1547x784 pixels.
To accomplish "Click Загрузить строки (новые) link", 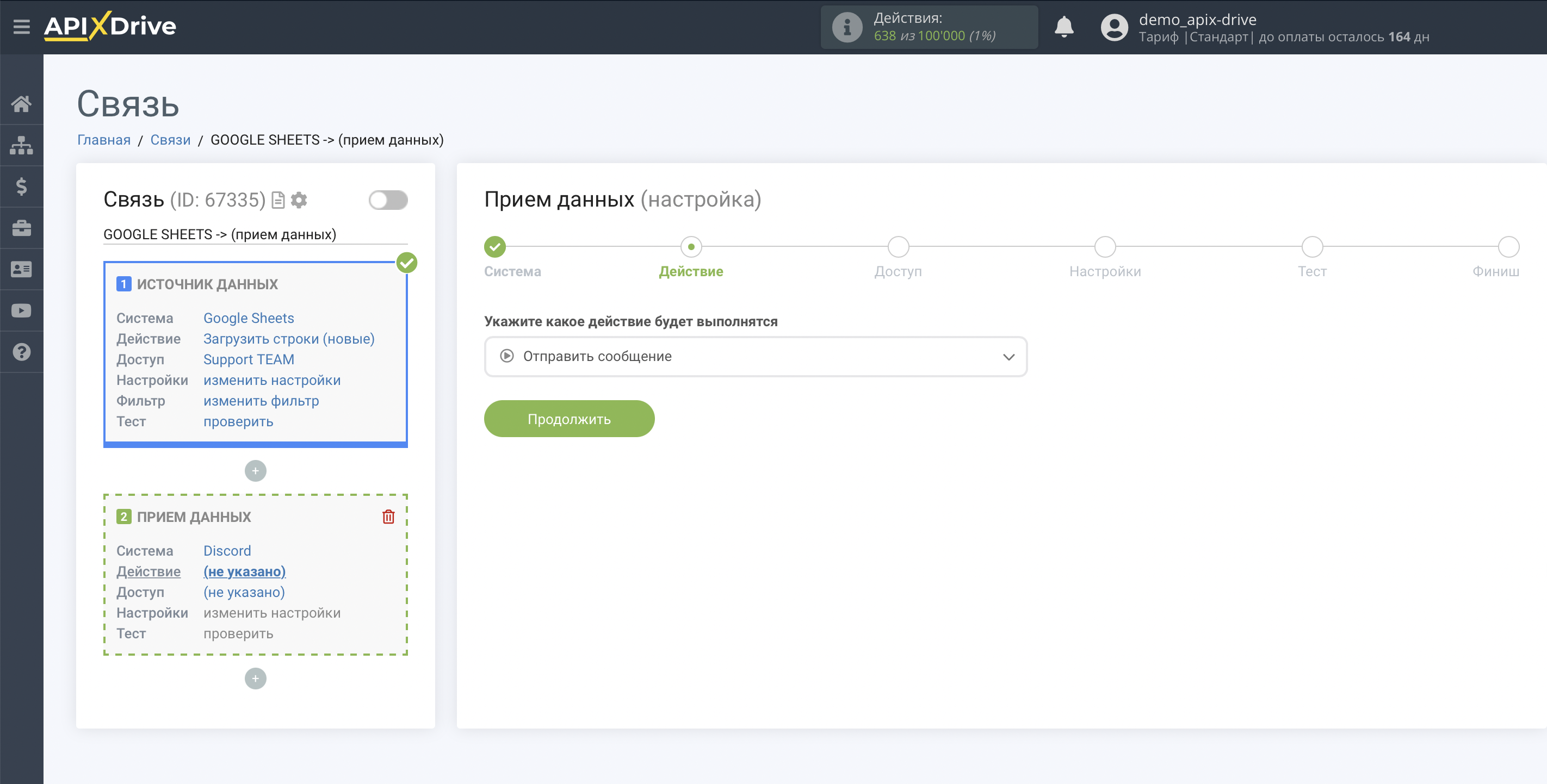I will tap(289, 339).
